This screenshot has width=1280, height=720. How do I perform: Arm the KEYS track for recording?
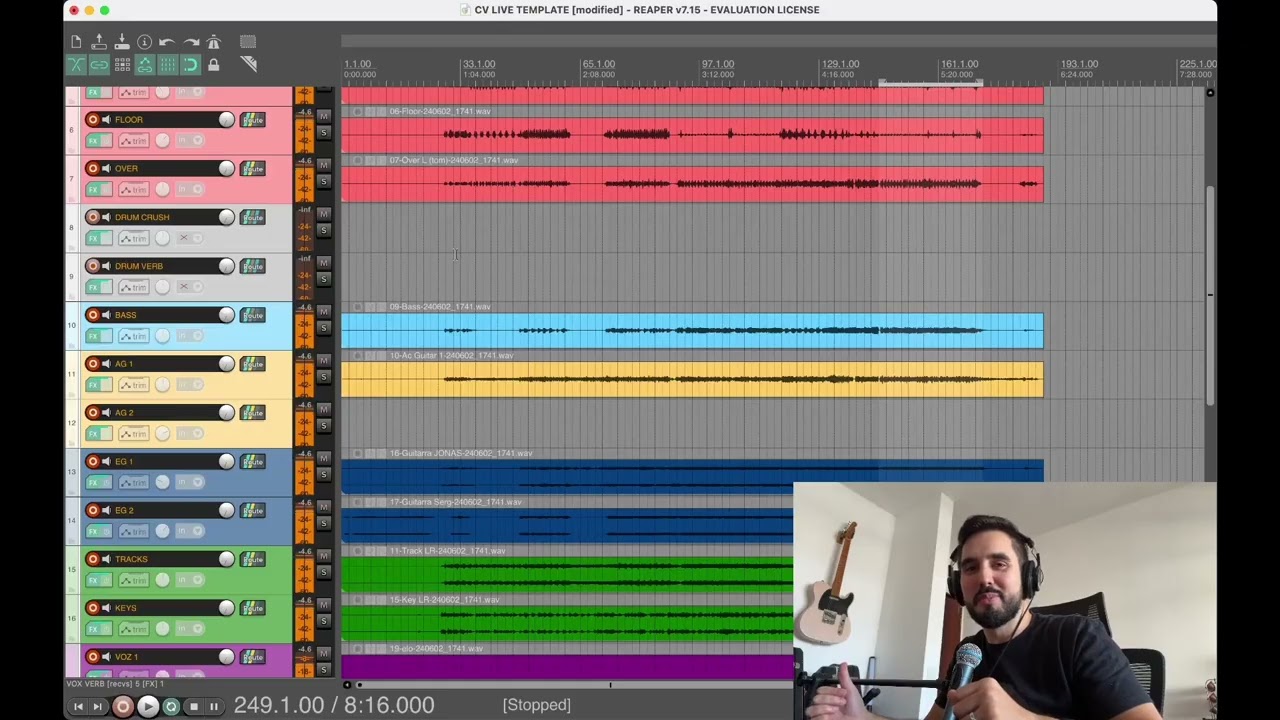coord(93,608)
